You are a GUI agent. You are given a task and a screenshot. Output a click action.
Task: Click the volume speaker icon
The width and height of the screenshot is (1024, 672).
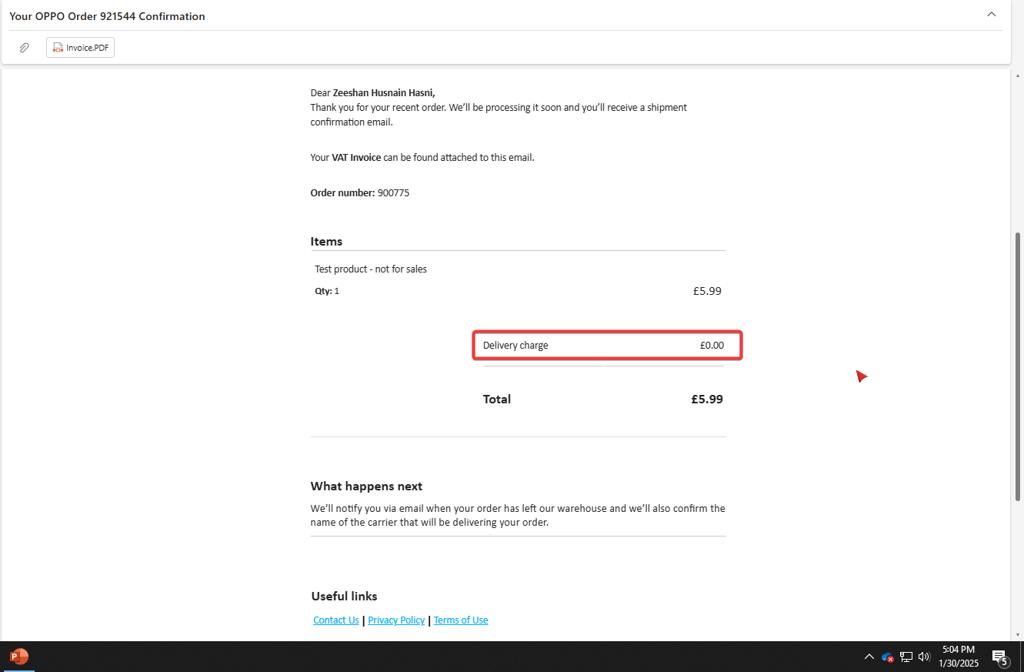click(x=924, y=657)
